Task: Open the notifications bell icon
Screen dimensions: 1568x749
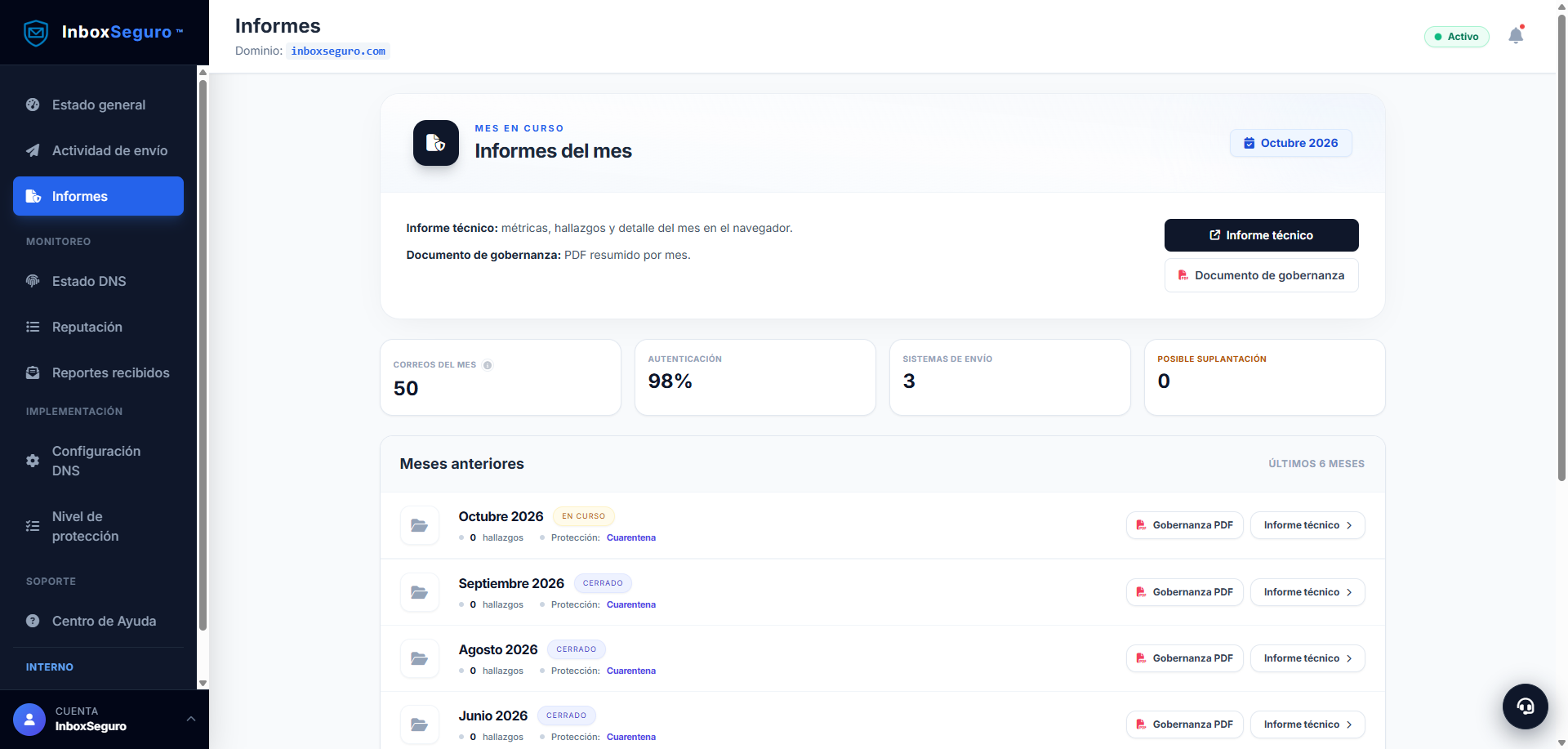Action: coord(1516,35)
